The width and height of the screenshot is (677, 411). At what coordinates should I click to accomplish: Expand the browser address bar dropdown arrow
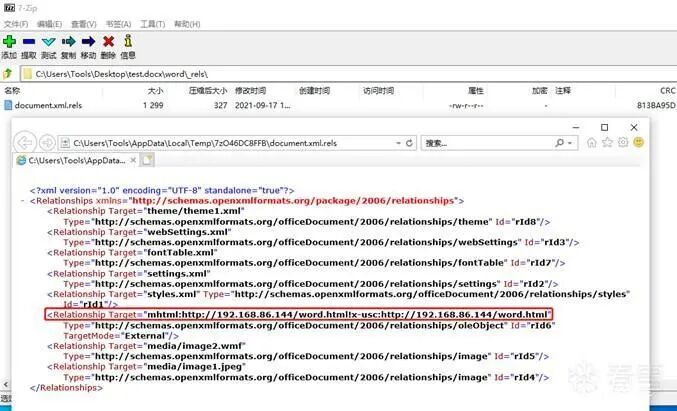tap(398, 143)
